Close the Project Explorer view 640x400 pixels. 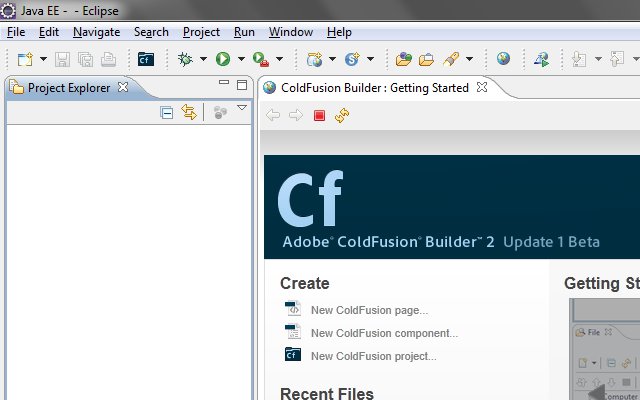coord(123,87)
